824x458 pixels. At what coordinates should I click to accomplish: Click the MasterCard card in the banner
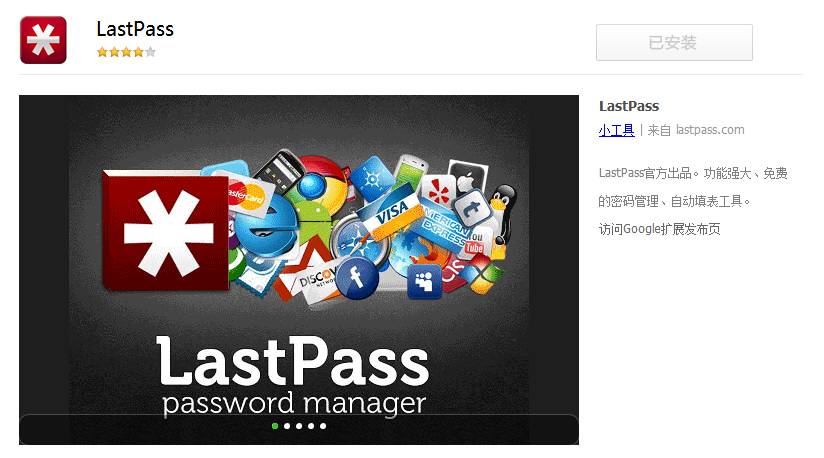coord(248,196)
